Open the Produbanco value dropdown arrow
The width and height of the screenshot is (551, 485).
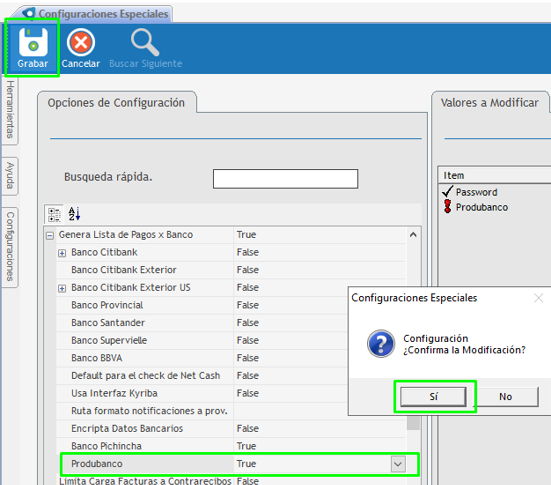pyautogui.click(x=398, y=464)
